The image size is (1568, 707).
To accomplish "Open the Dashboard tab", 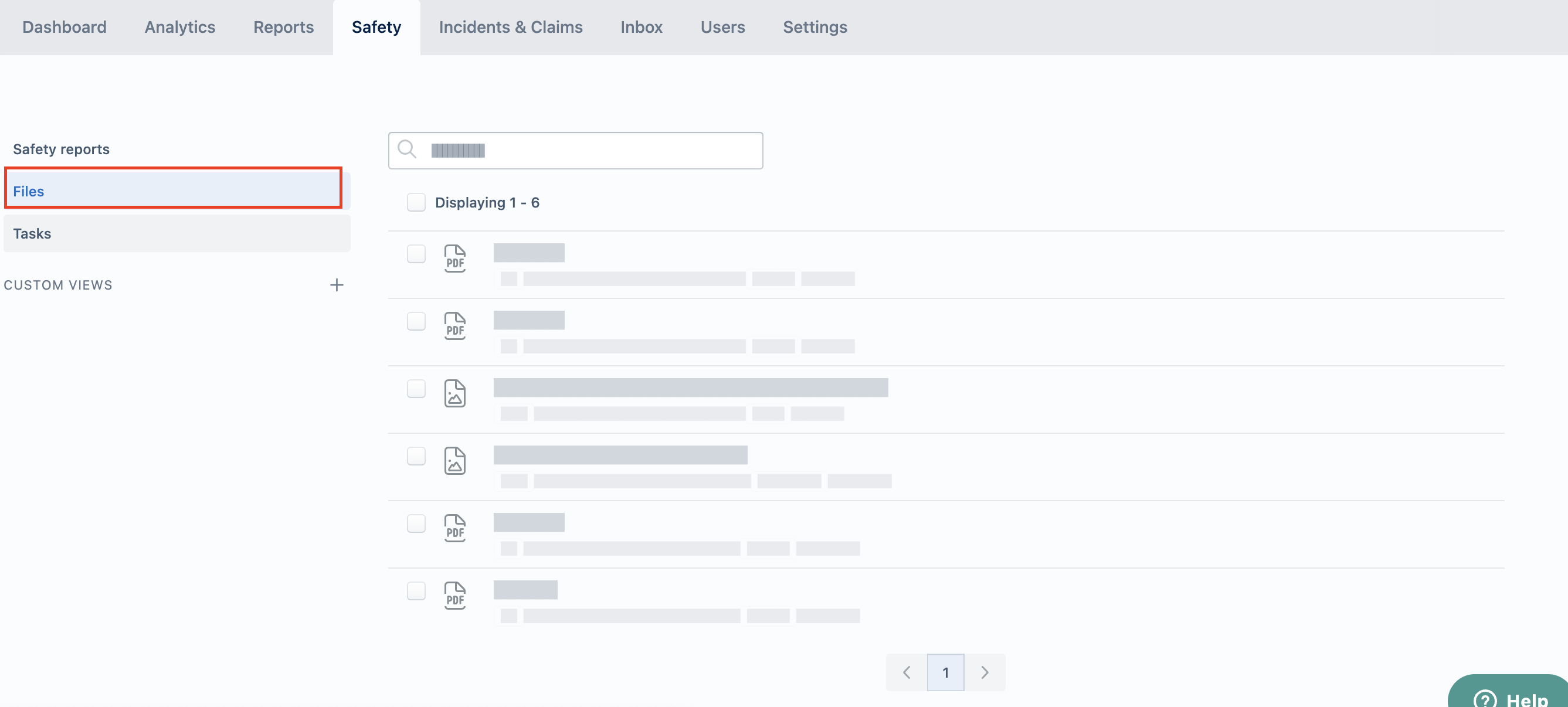I will click(x=64, y=27).
